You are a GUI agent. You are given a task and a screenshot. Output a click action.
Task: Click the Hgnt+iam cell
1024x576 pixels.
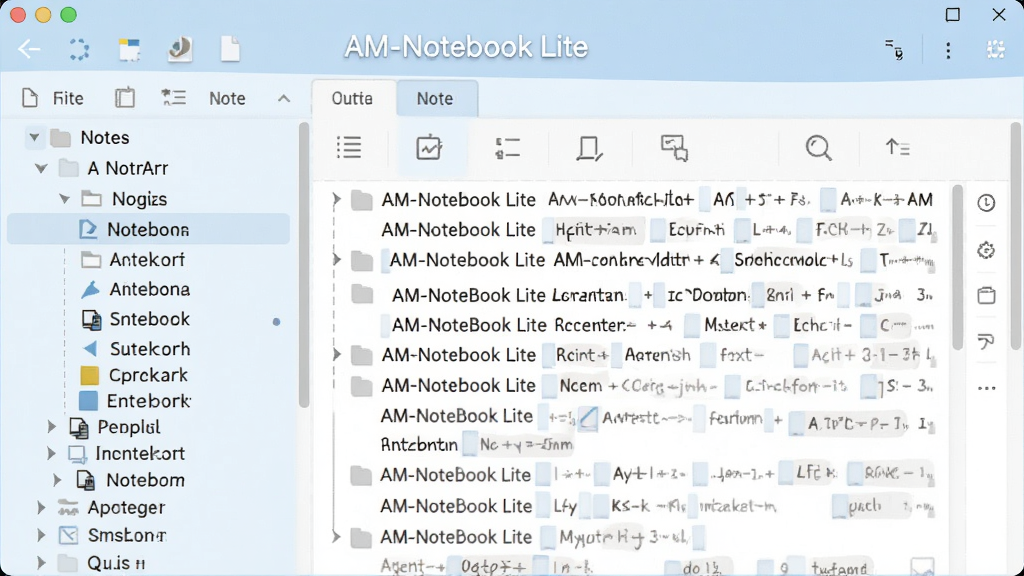(x=596, y=230)
